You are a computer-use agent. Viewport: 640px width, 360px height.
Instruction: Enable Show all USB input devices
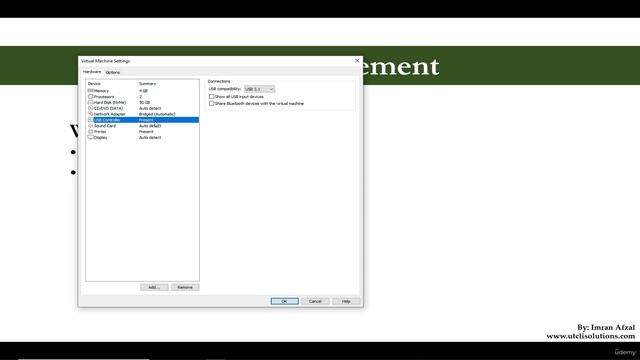click(x=211, y=97)
